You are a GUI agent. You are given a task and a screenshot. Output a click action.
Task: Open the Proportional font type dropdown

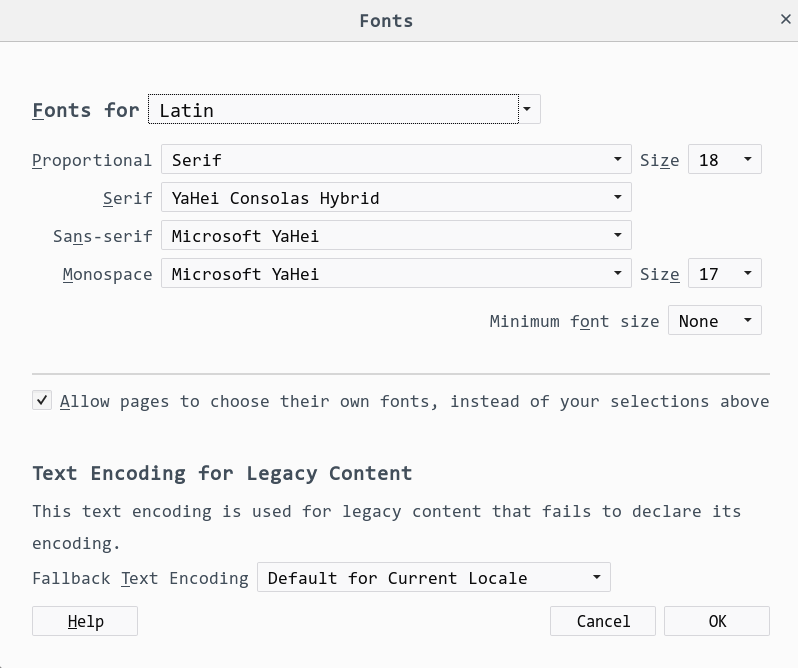396,159
